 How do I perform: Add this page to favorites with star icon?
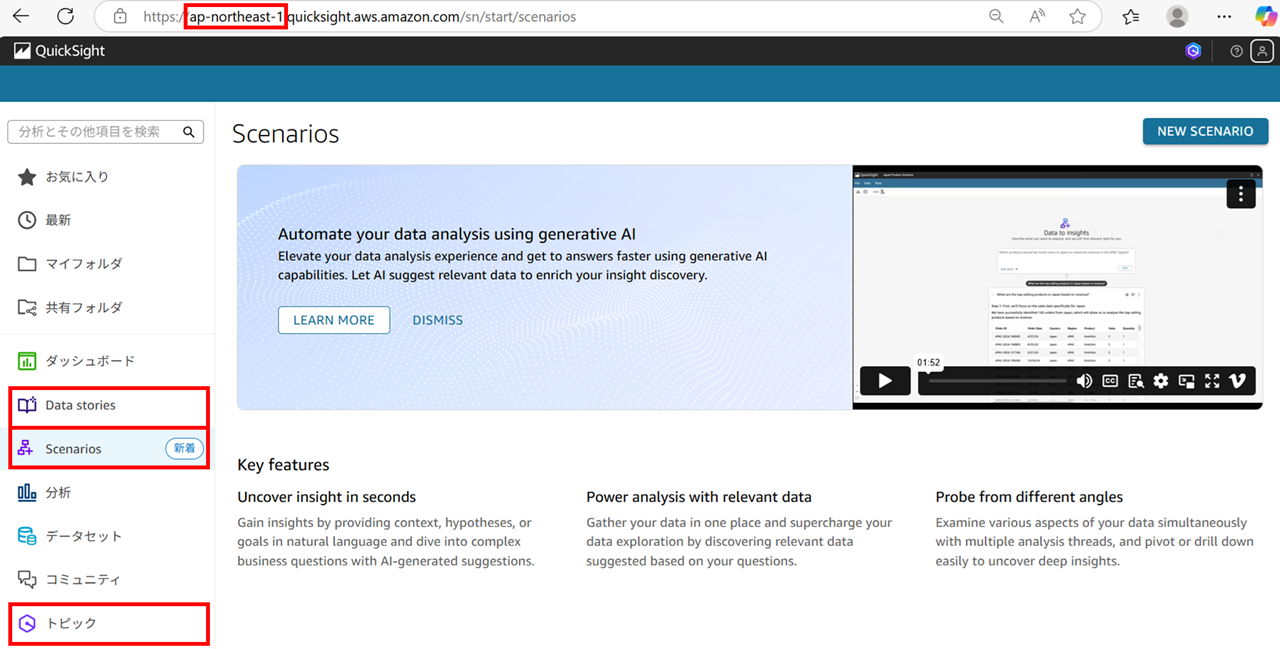click(1077, 16)
